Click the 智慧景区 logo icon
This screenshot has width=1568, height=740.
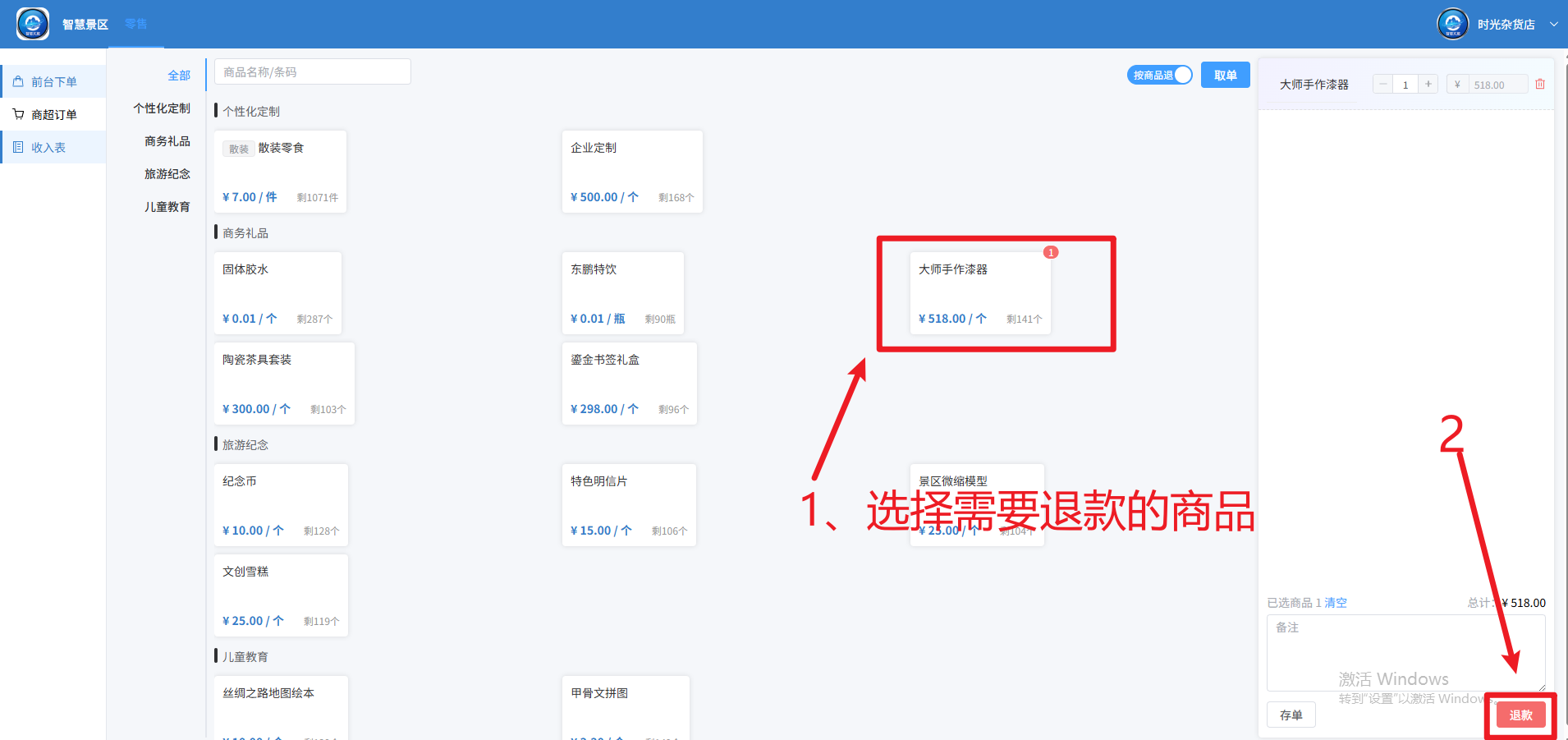coord(33,24)
